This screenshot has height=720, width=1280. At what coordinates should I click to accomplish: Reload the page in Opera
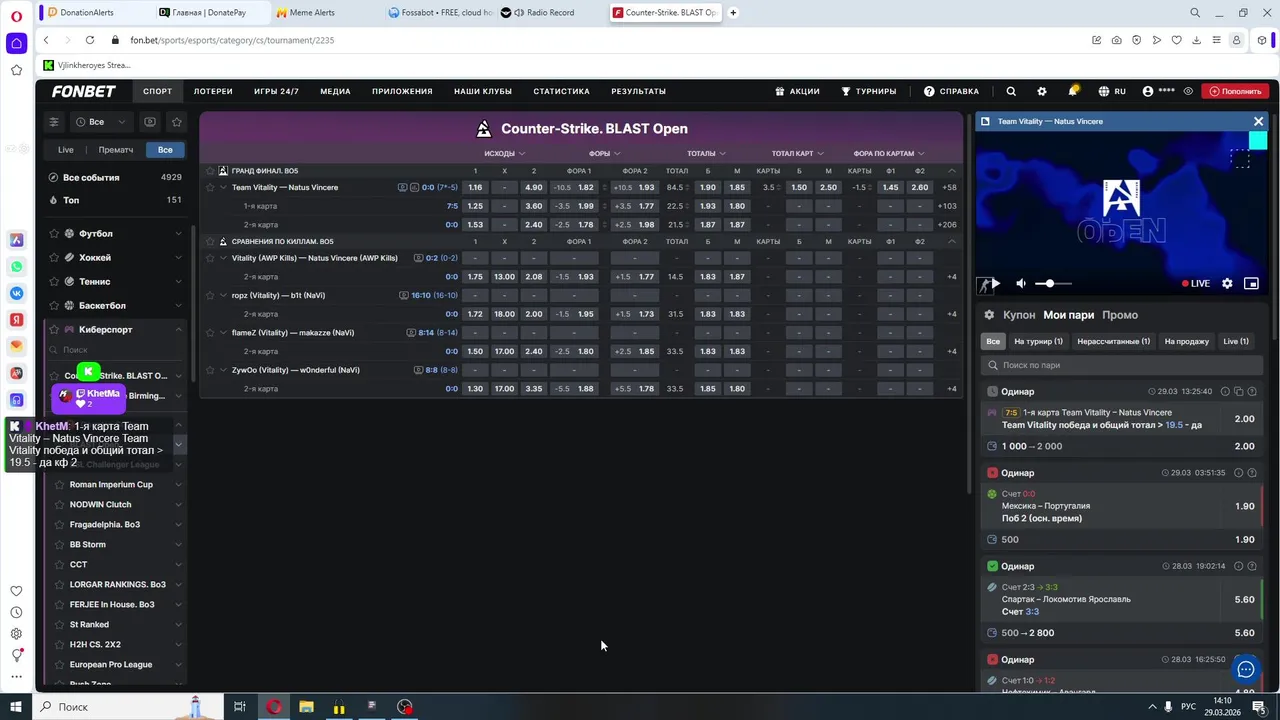90,40
